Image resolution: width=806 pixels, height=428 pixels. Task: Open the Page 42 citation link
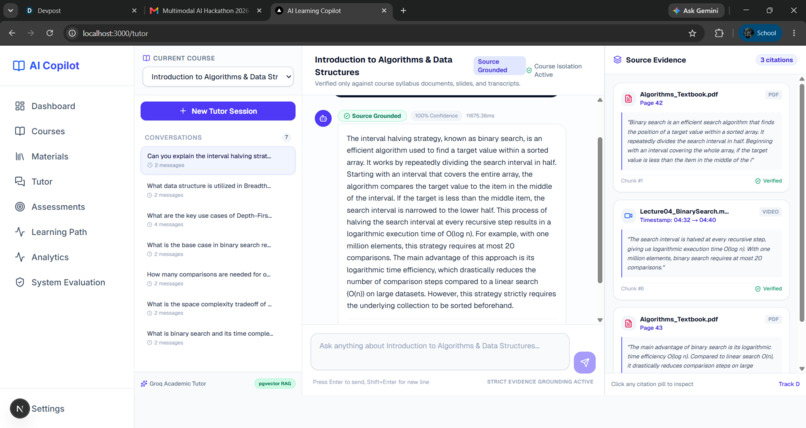coord(651,103)
